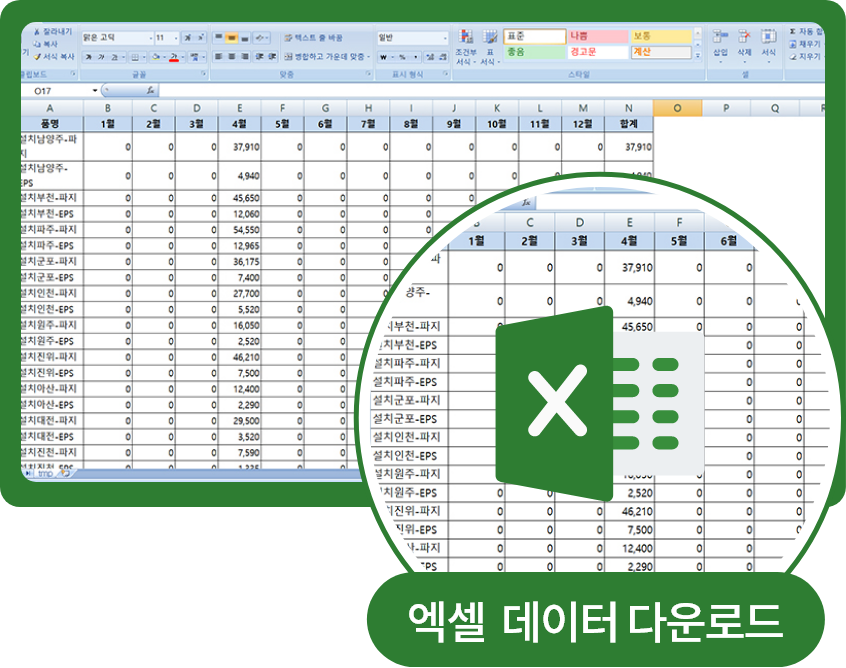Viewport: 846px width, 668px height.
Task: Toggle right text alignment
Action: tap(244, 56)
